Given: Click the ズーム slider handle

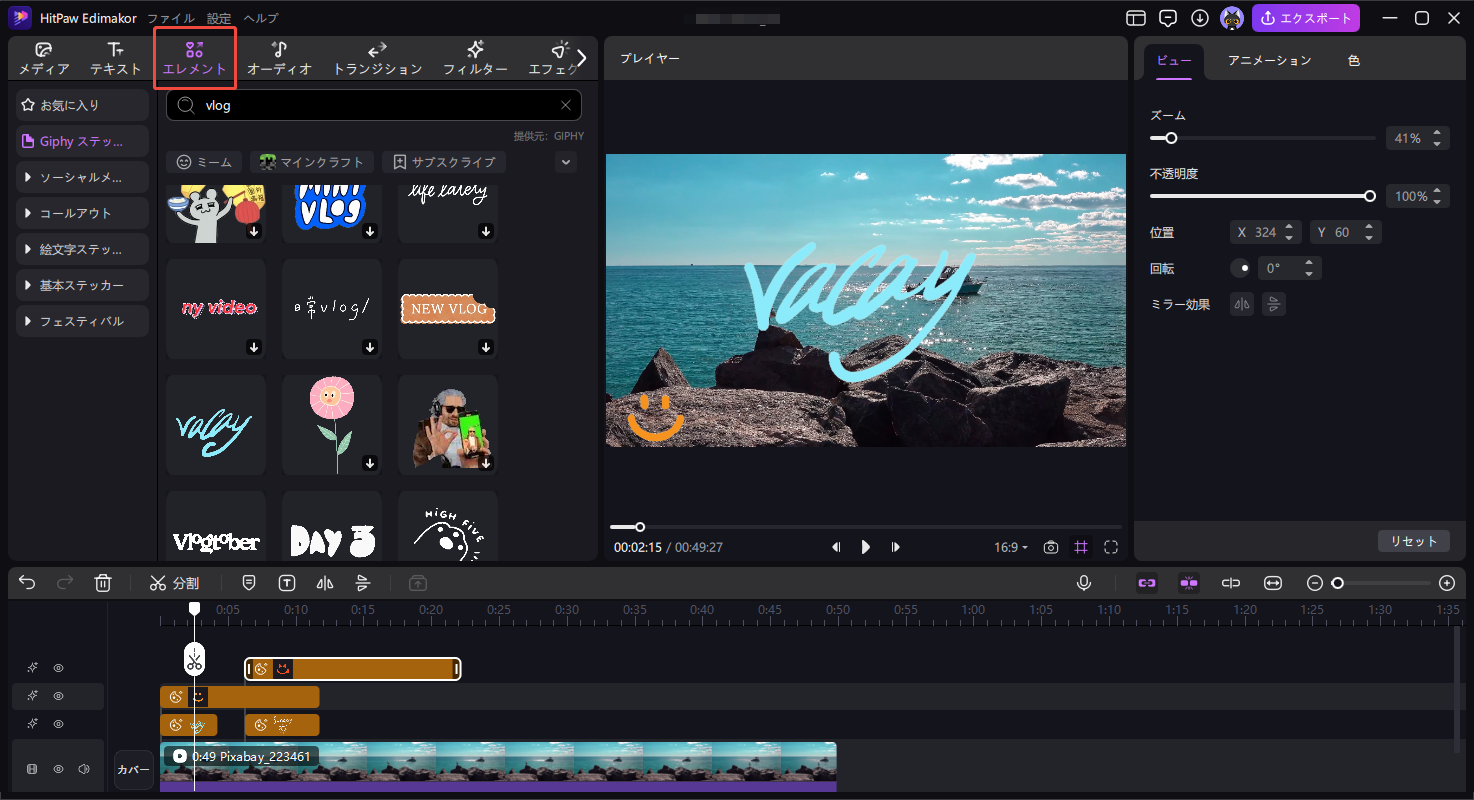Looking at the screenshot, I should (x=1171, y=138).
